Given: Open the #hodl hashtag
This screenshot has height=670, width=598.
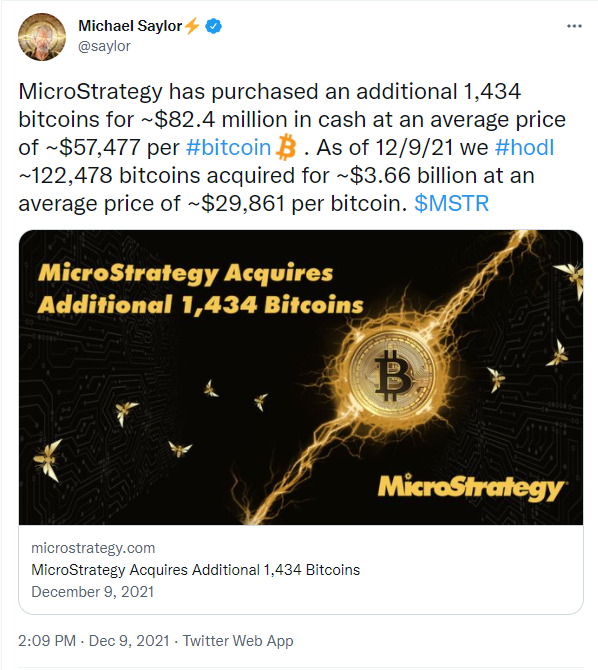Looking at the screenshot, I should tap(524, 148).
